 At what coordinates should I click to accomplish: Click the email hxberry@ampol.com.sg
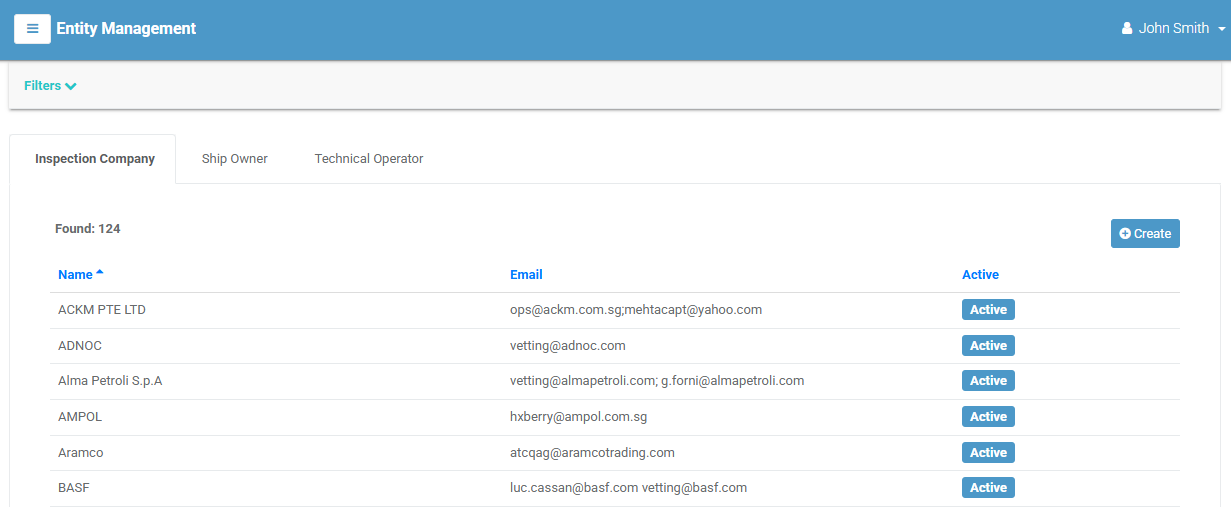[579, 417]
